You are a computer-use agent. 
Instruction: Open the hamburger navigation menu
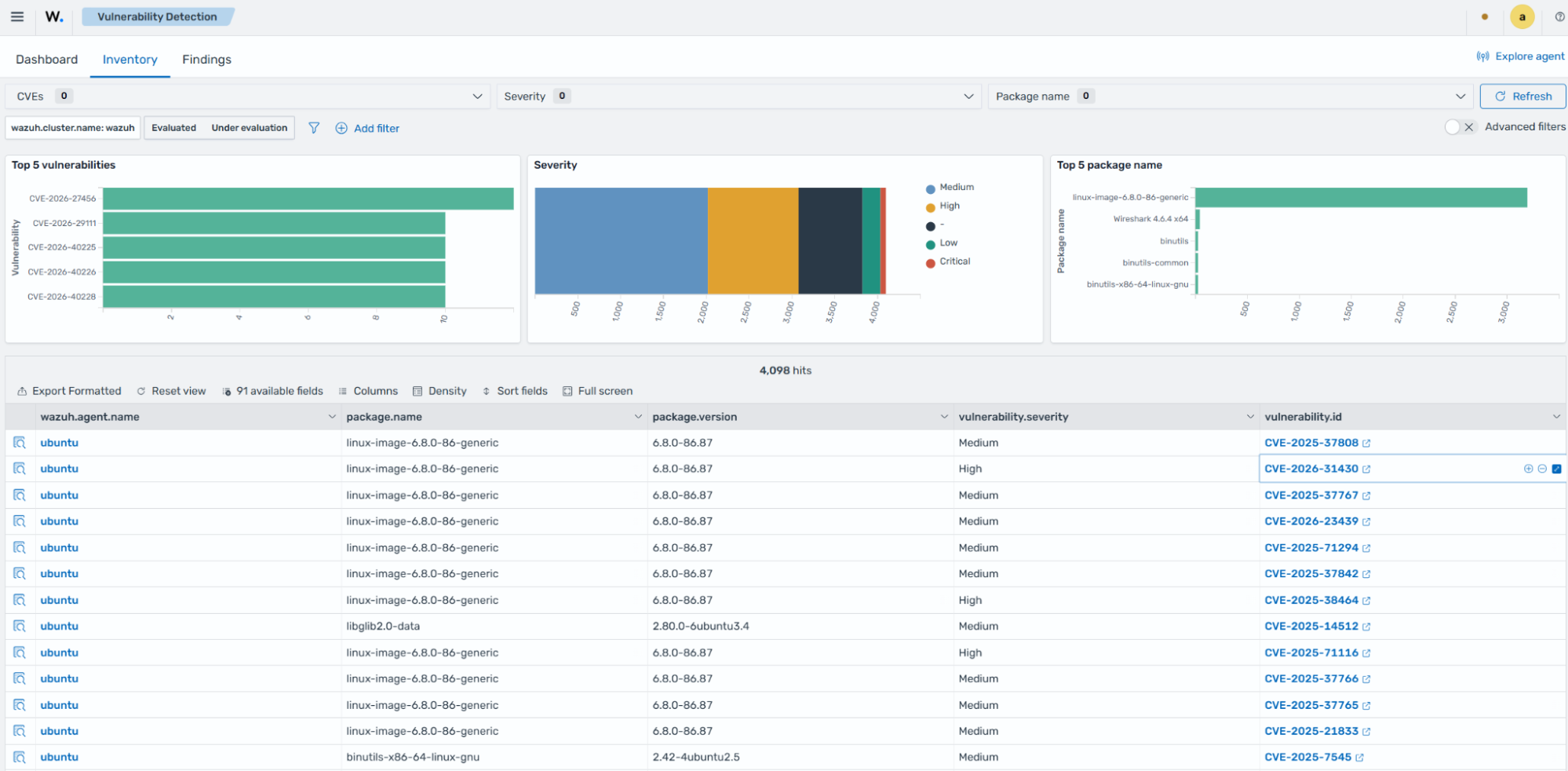pos(16,16)
